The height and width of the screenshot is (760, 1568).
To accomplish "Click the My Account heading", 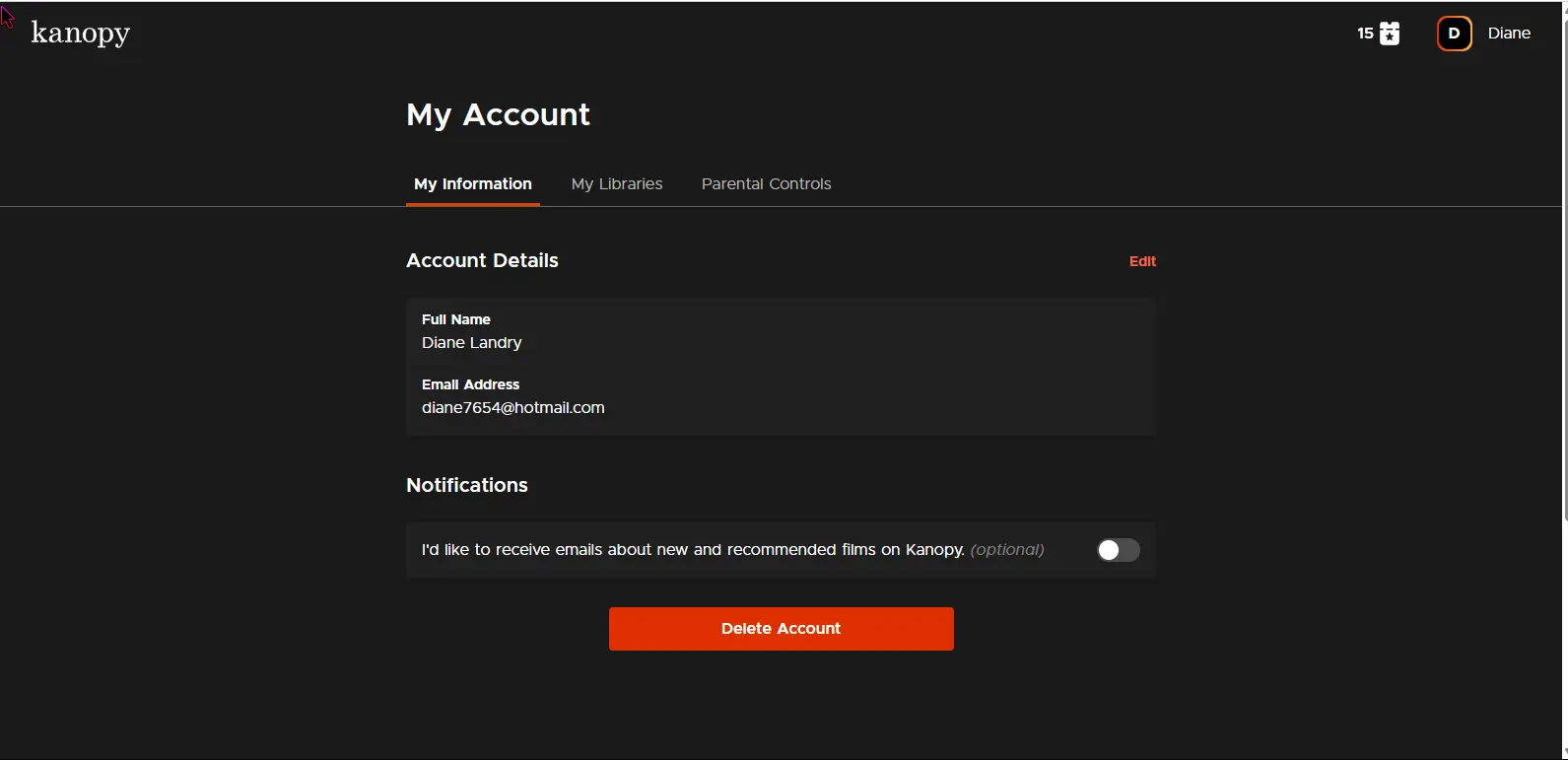I will 499,115.
